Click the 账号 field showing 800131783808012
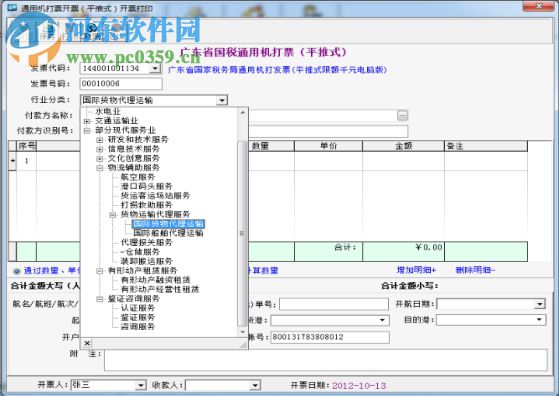Screen dimensions: 559x396 [x=330, y=337]
